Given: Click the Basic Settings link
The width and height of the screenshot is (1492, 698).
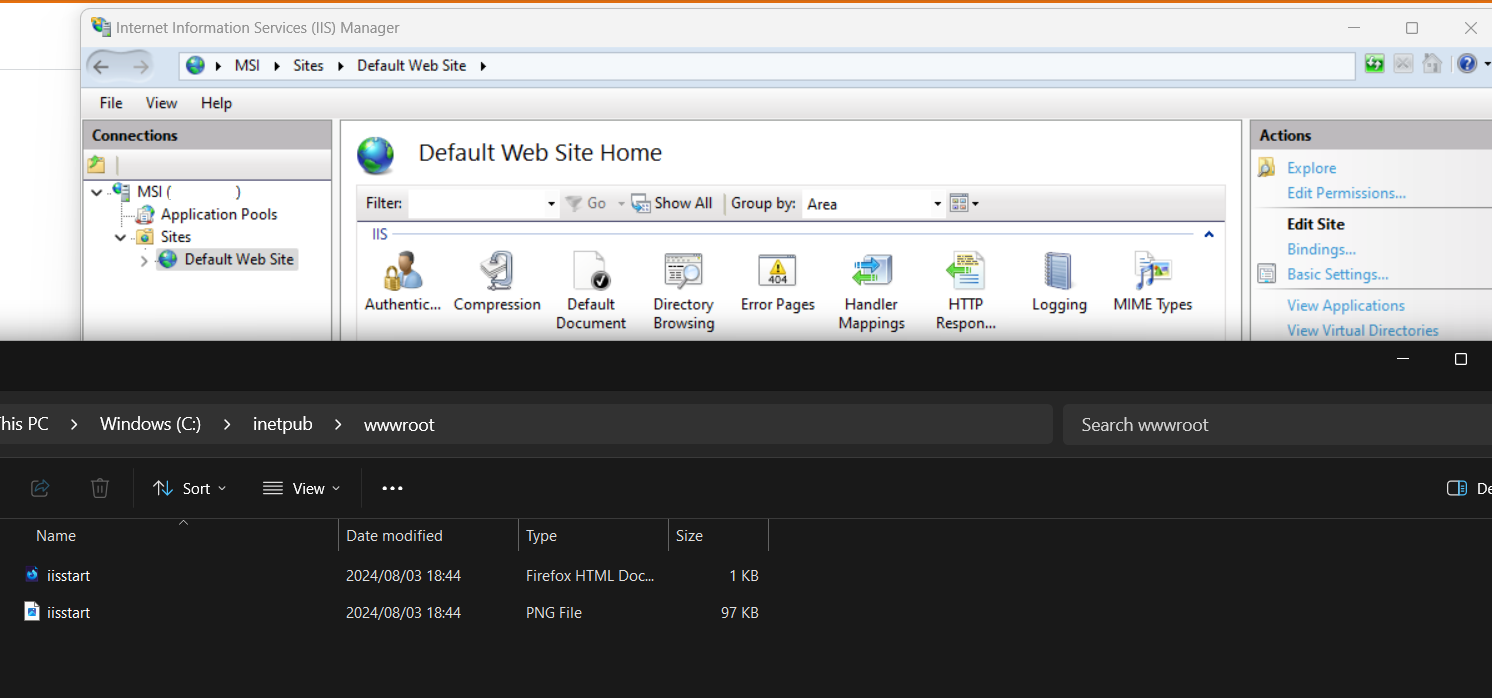Looking at the screenshot, I should pyautogui.click(x=1337, y=274).
